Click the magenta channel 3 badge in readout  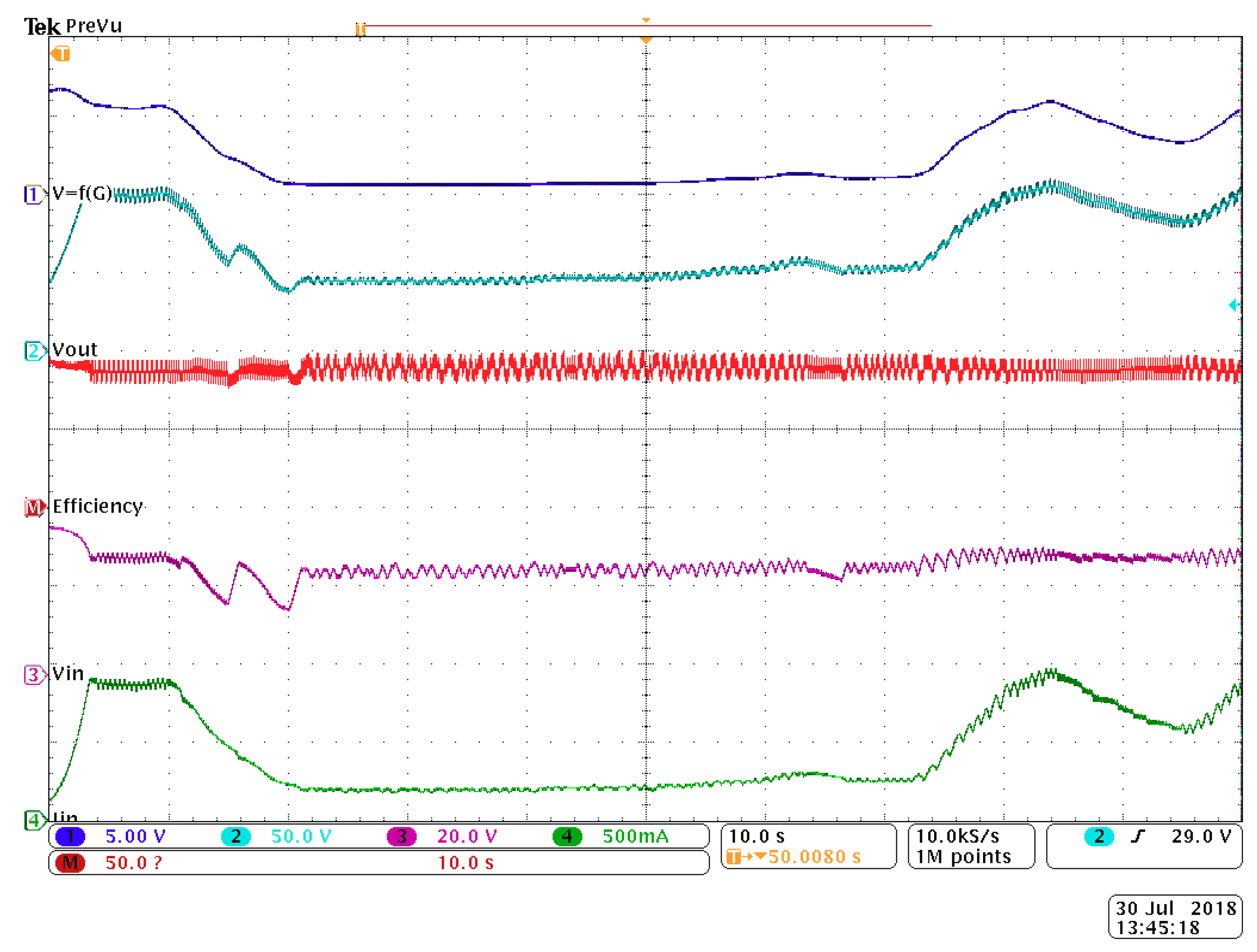click(401, 836)
